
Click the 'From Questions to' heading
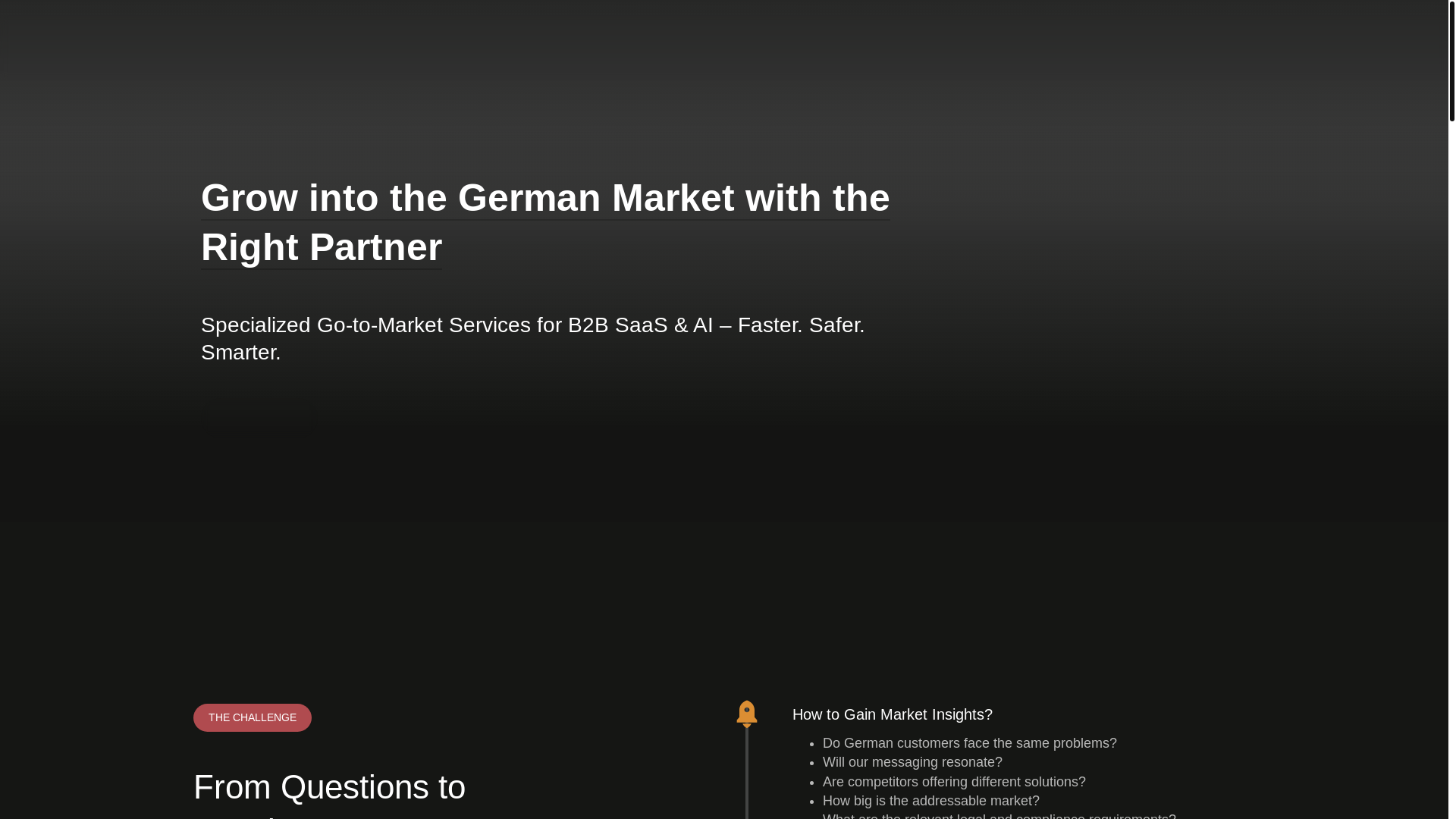(x=329, y=787)
